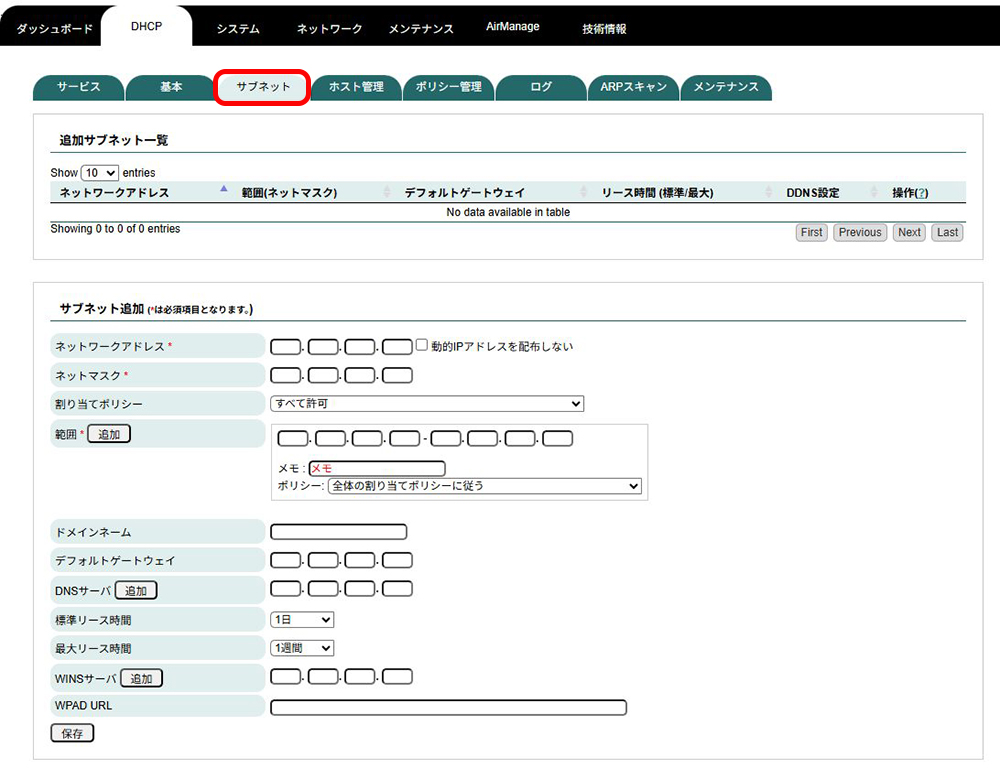Sort table by ネットワークアドレス column arrow
The width and height of the screenshot is (1000, 768).
coord(224,190)
